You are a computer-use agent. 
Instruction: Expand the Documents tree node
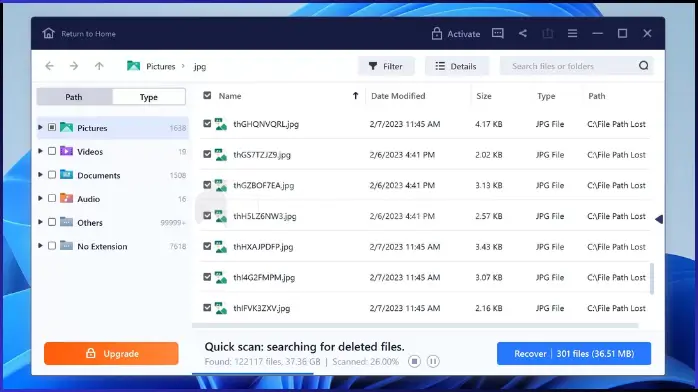(40, 174)
